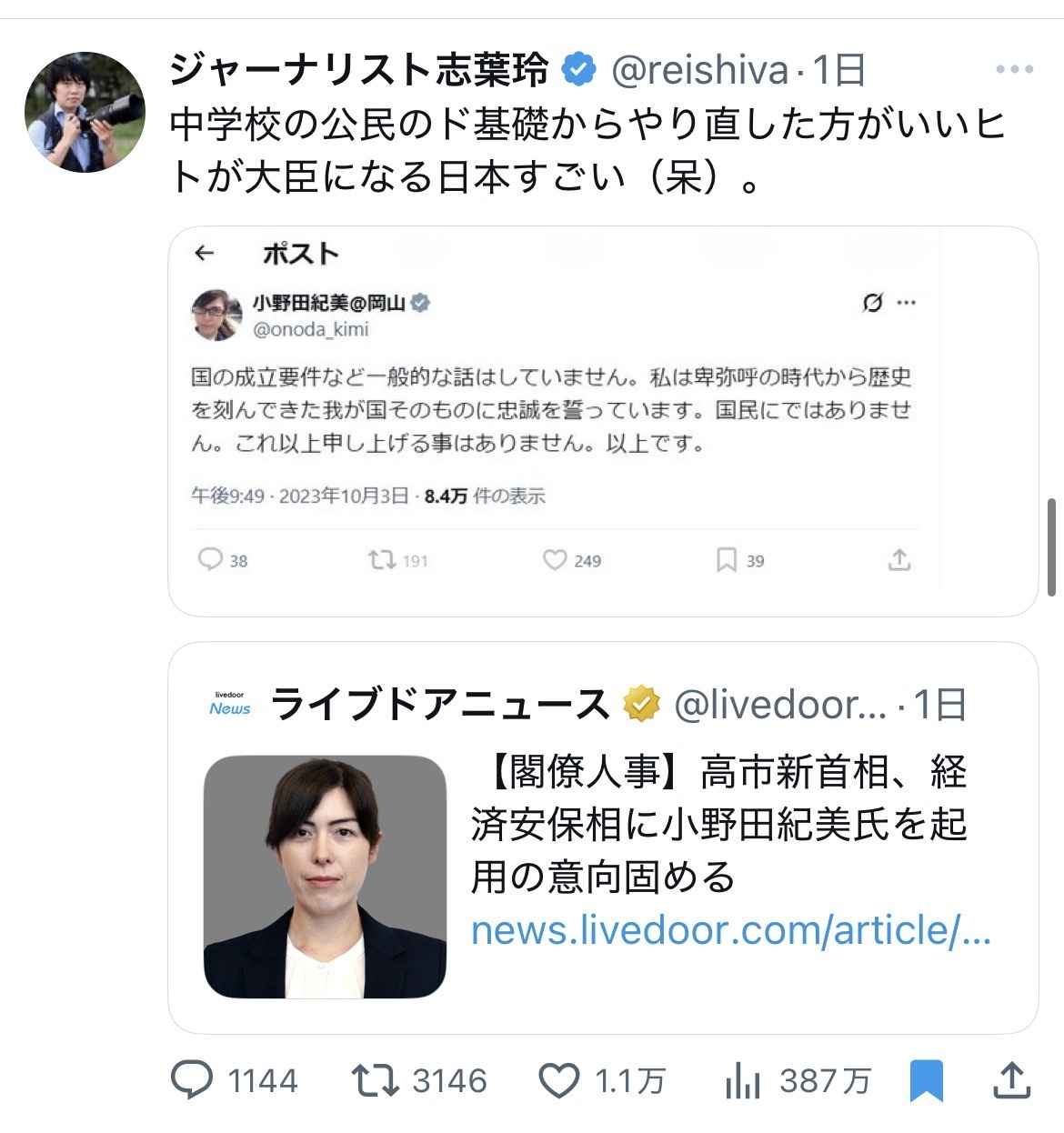Toggle the blue bookmark on this post
The width and height of the screenshot is (1064, 1133).
click(x=926, y=1080)
